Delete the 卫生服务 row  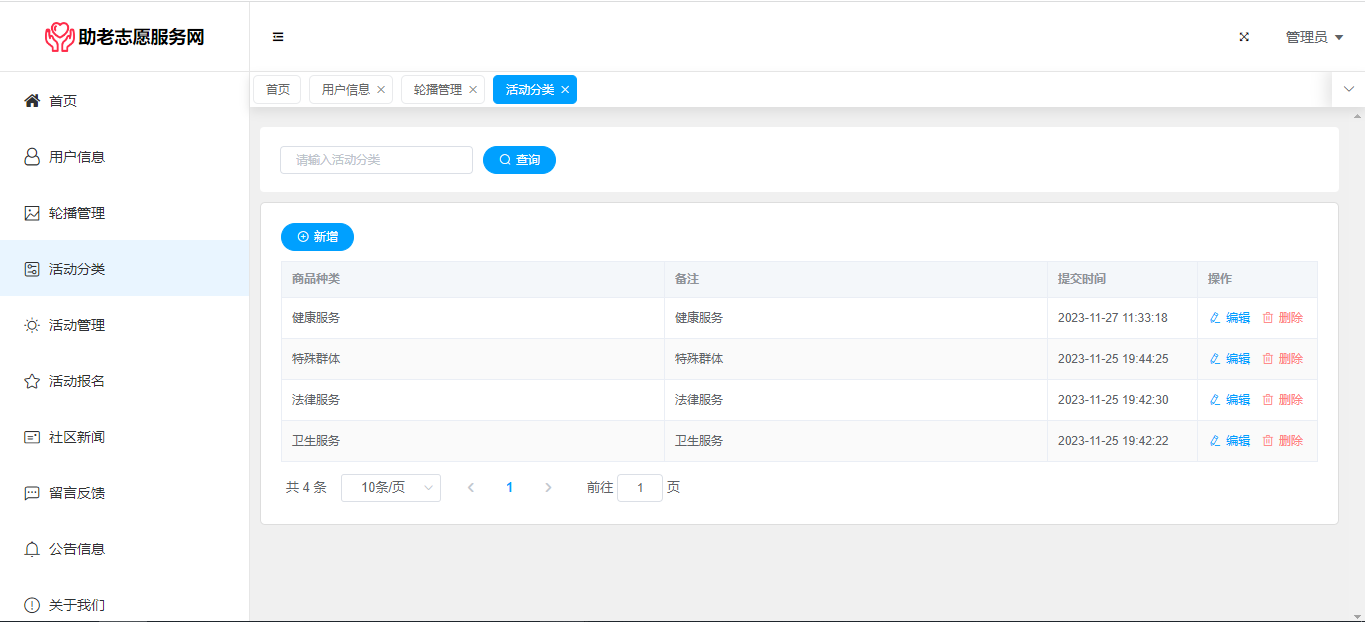(1282, 441)
